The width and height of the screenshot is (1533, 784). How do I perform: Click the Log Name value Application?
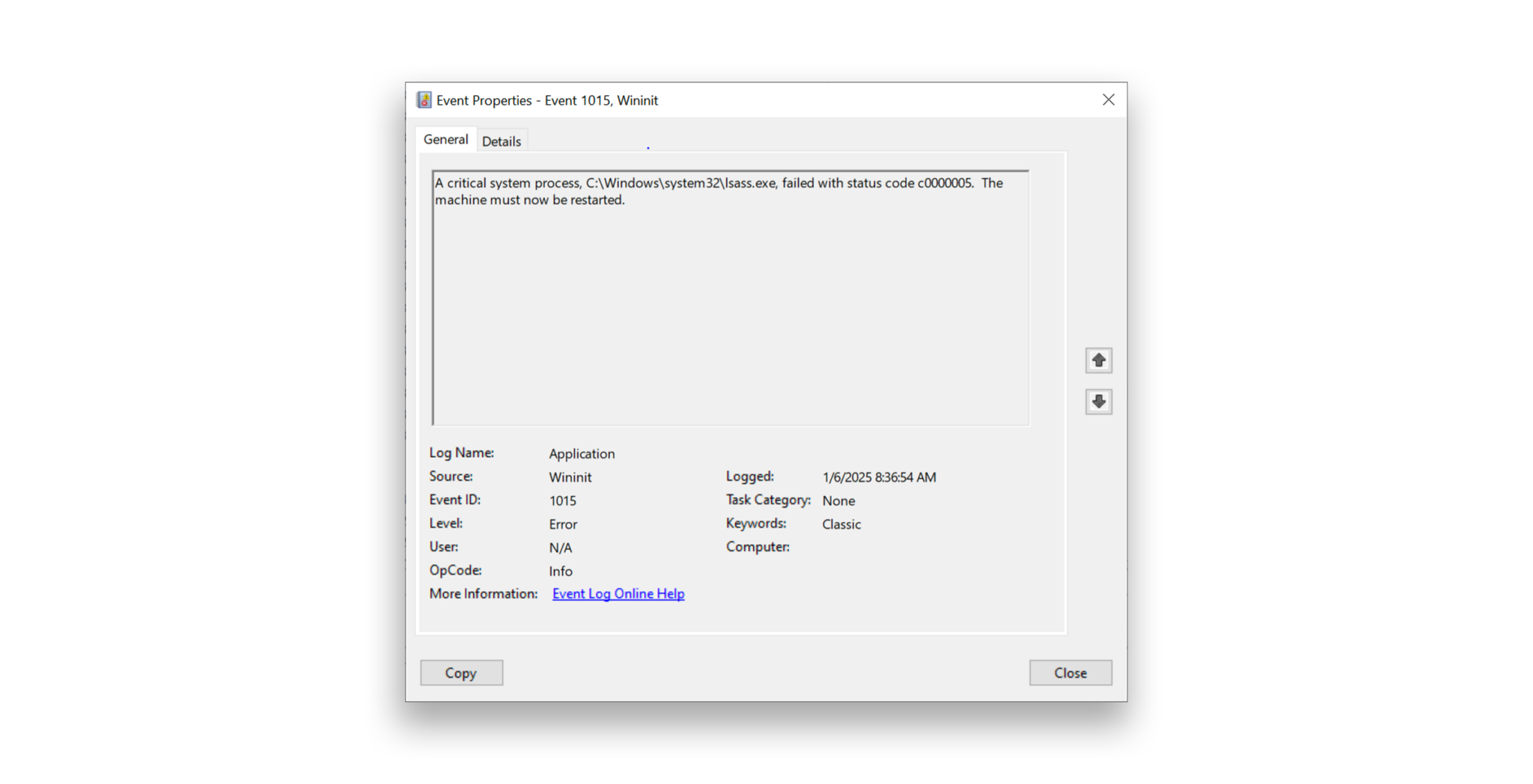[x=582, y=454]
